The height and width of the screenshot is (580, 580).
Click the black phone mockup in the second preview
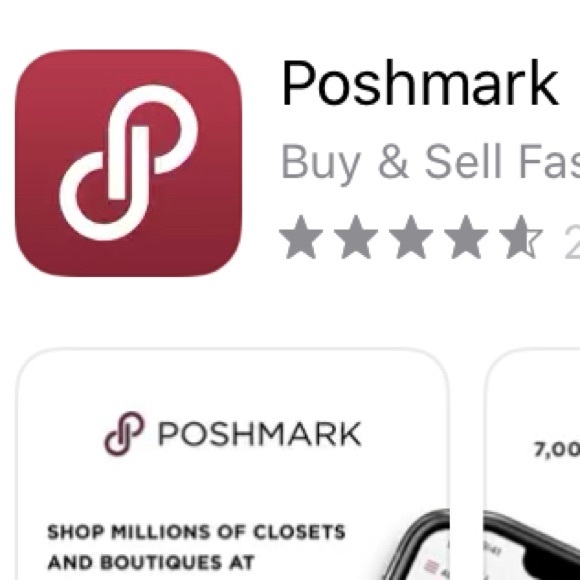pos(532,545)
